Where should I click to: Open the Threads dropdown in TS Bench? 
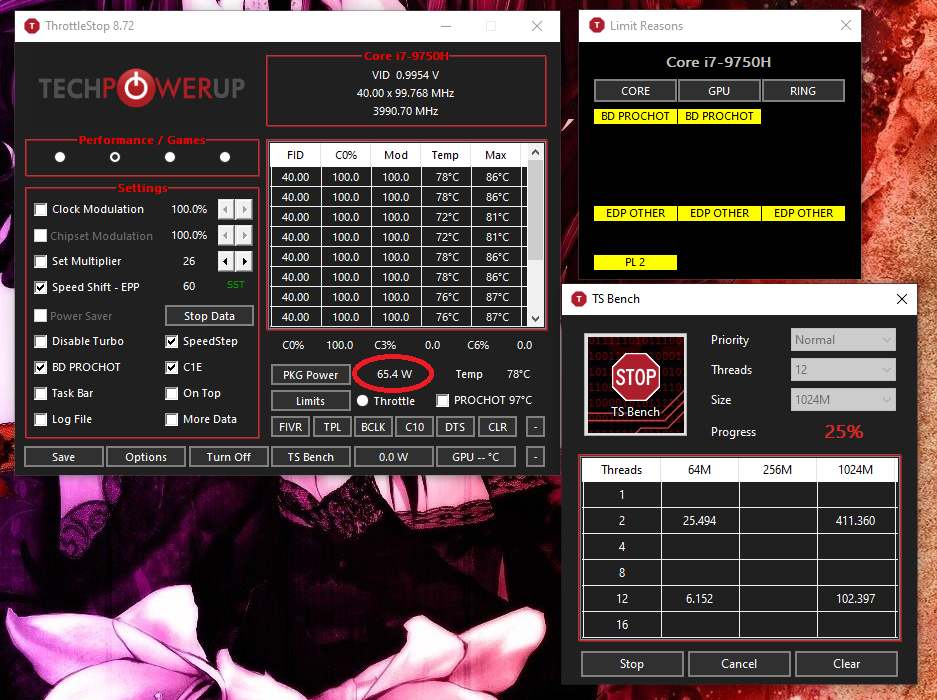click(843, 369)
